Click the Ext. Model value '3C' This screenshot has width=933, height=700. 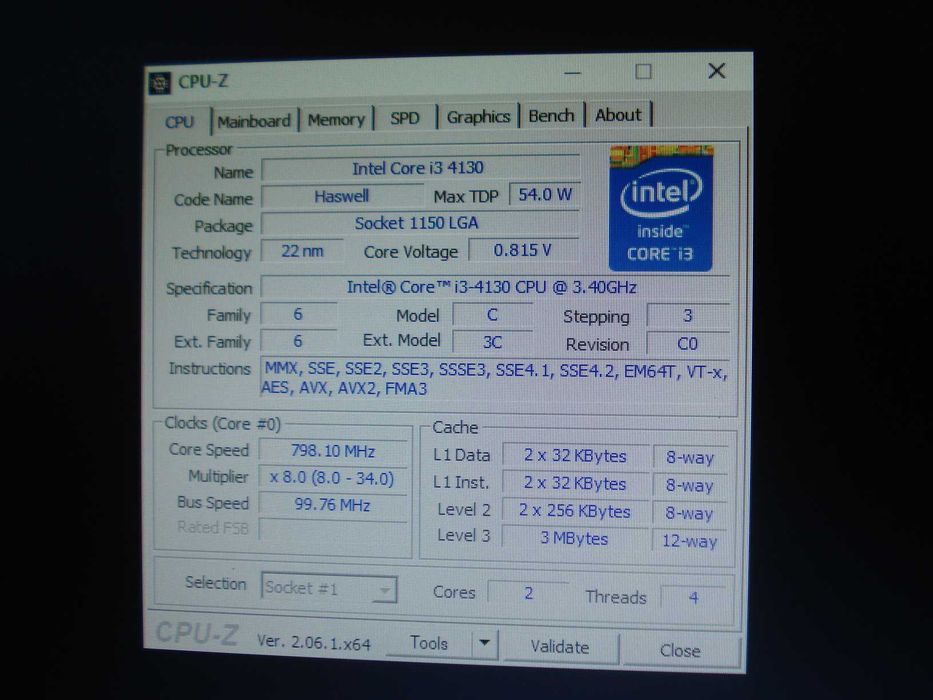click(492, 342)
